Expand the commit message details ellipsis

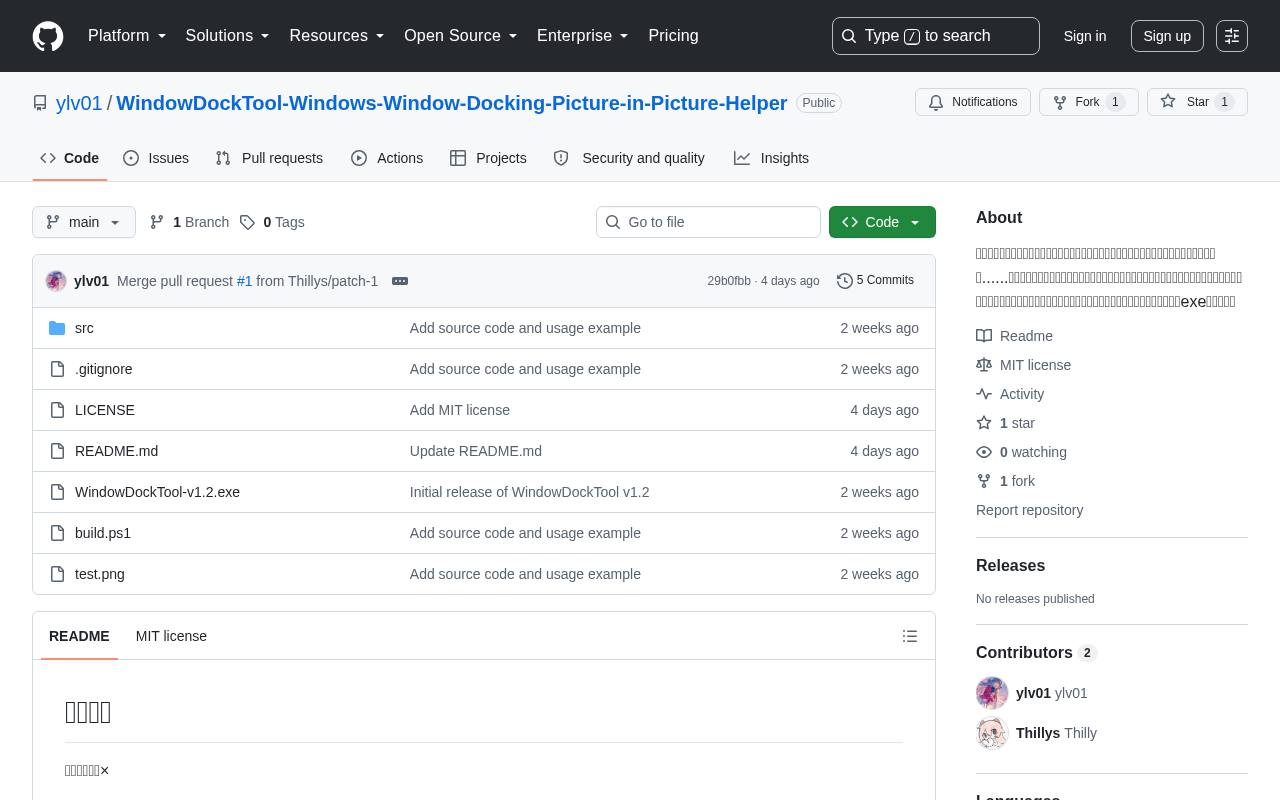coord(400,281)
